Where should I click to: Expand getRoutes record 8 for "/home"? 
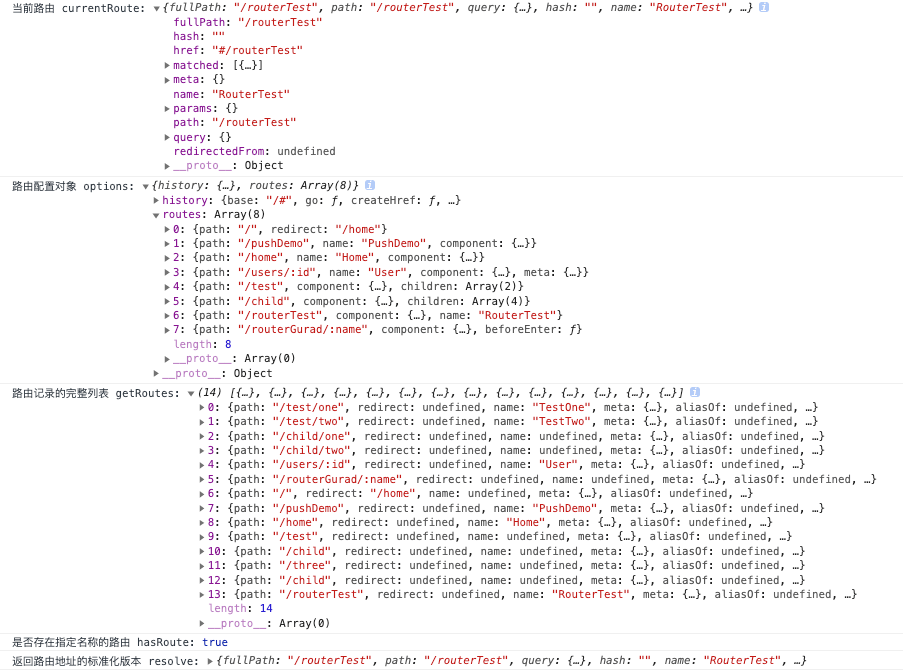coord(202,523)
